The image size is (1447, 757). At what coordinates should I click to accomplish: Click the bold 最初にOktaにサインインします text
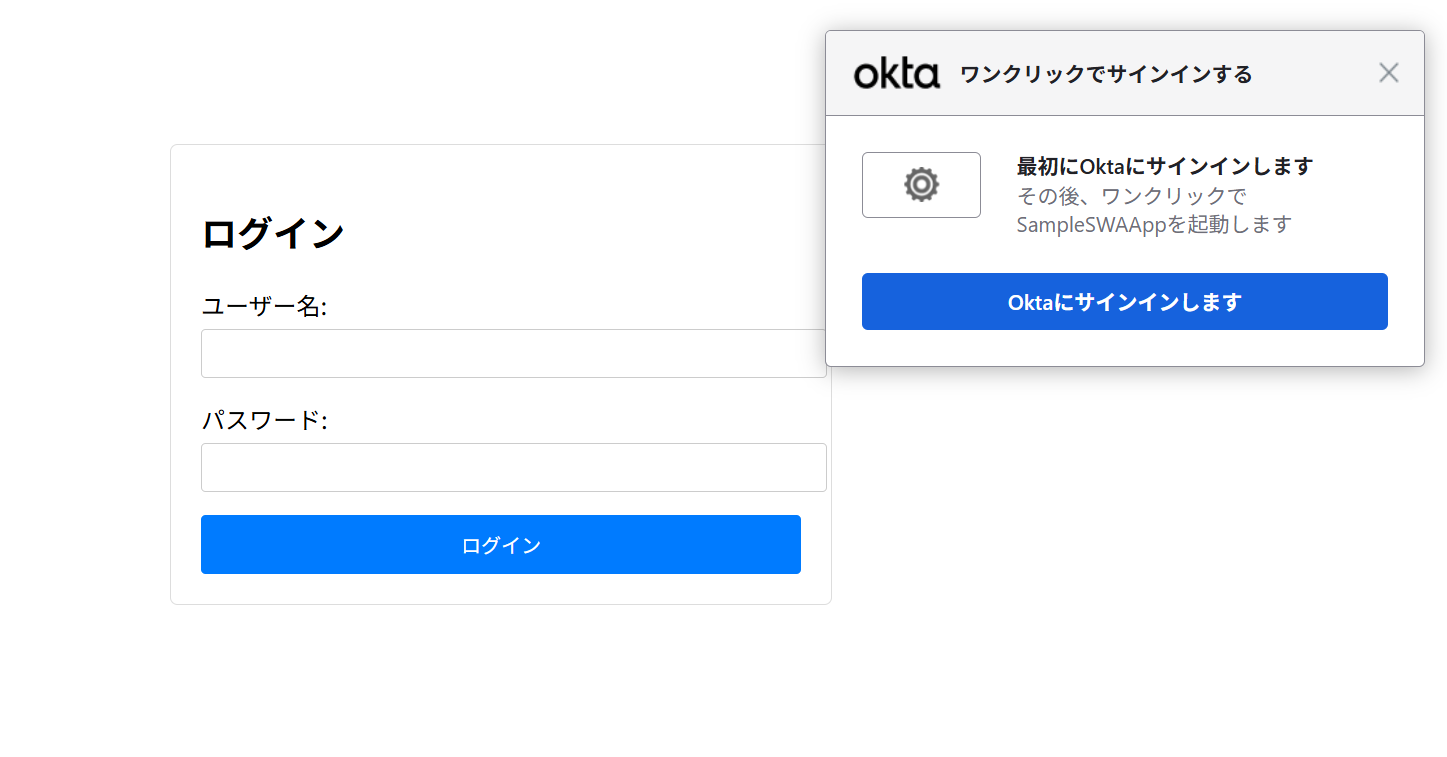(x=1164, y=166)
